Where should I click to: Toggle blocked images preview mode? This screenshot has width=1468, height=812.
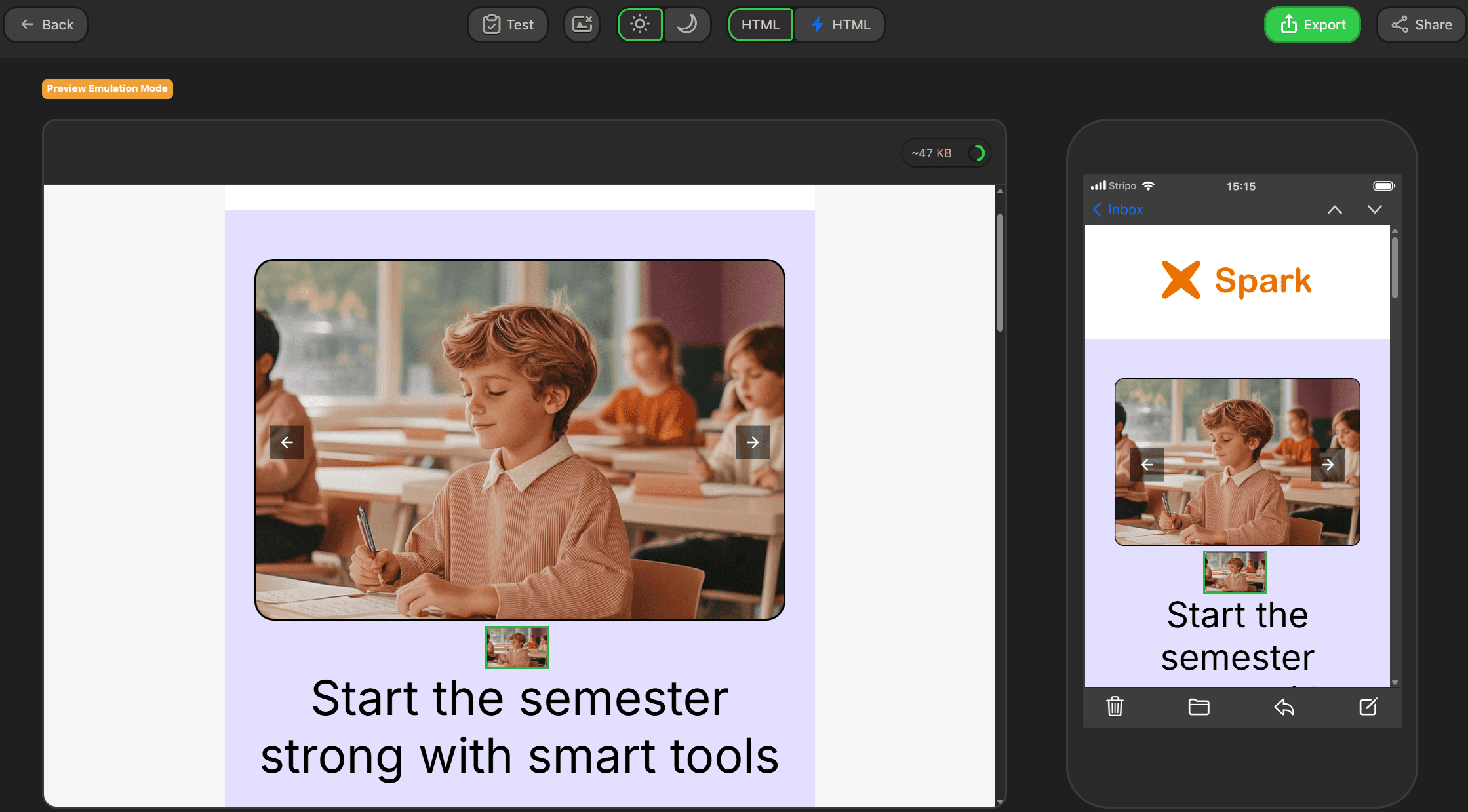click(x=581, y=24)
